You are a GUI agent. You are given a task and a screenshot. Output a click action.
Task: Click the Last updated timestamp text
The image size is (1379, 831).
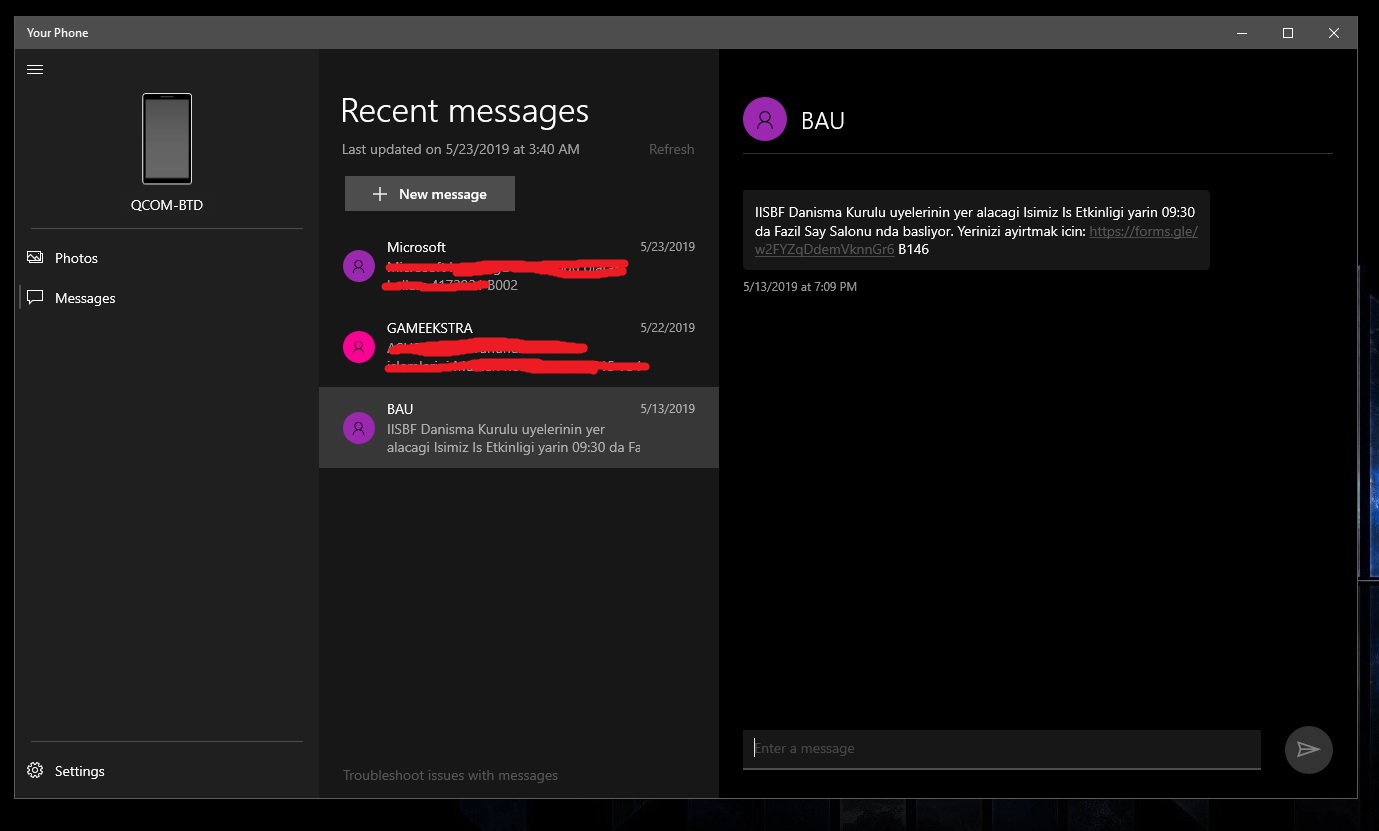461,149
